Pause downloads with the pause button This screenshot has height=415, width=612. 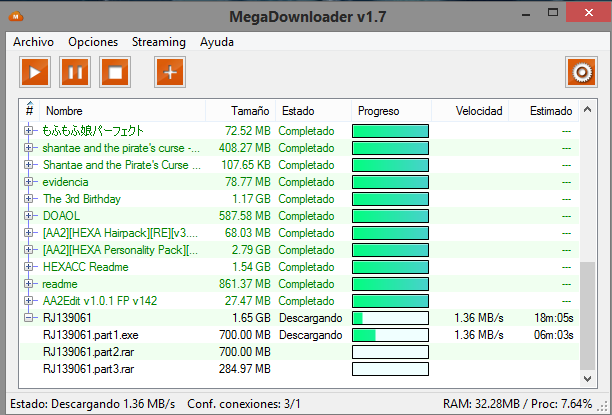pos(75,72)
